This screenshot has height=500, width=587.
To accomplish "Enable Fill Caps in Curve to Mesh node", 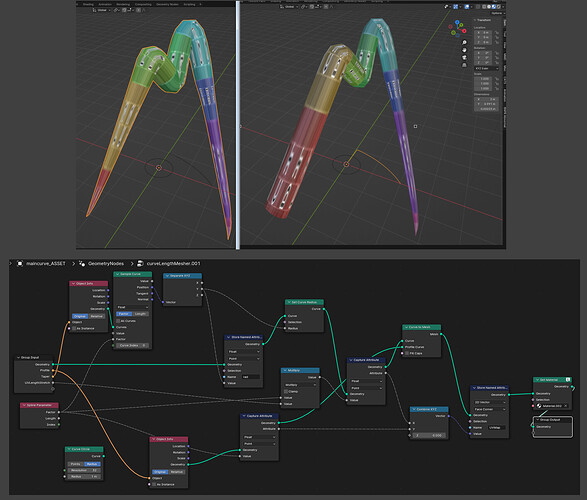I will [x=407, y=353].
